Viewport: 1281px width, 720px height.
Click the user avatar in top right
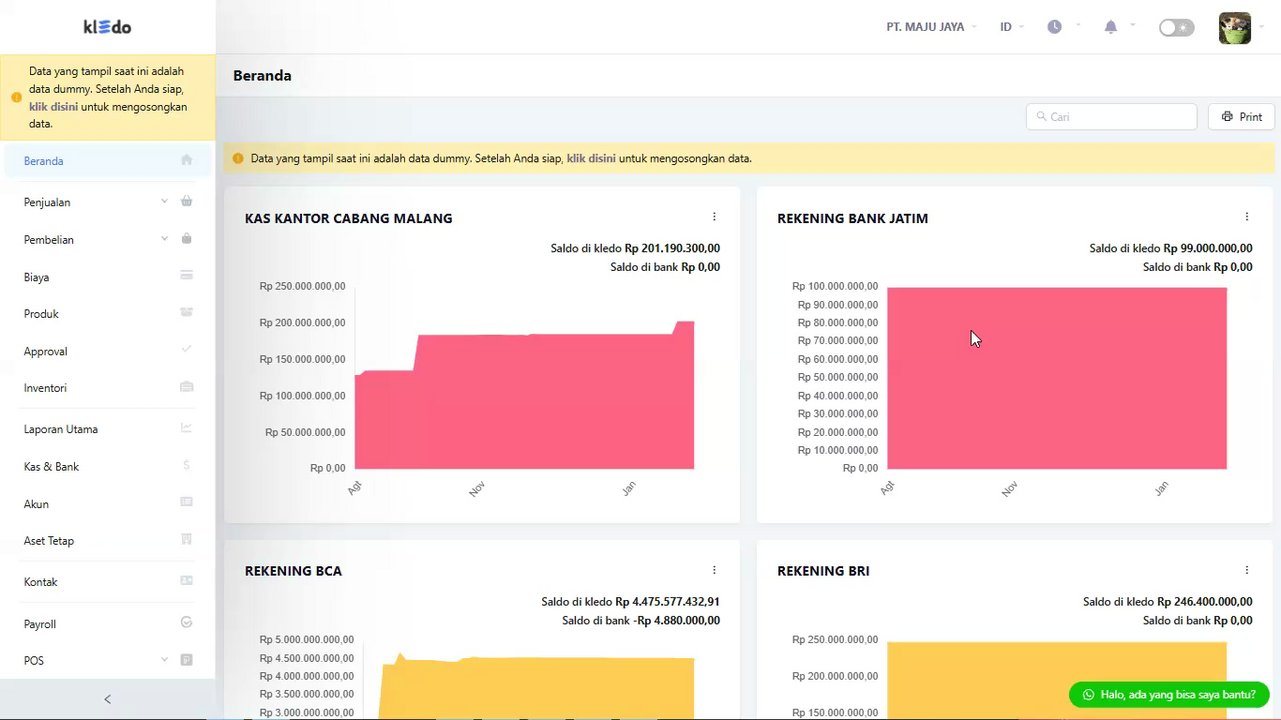pos(1235,28)
